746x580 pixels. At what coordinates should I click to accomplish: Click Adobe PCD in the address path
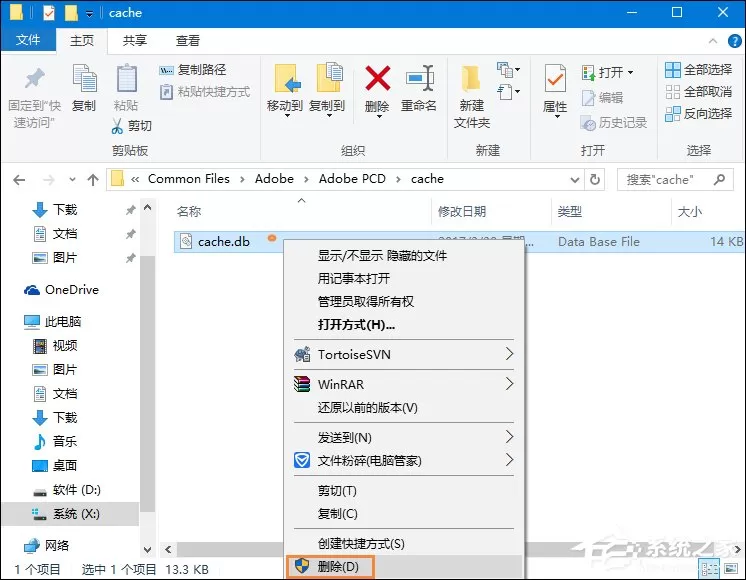point(352,179)
